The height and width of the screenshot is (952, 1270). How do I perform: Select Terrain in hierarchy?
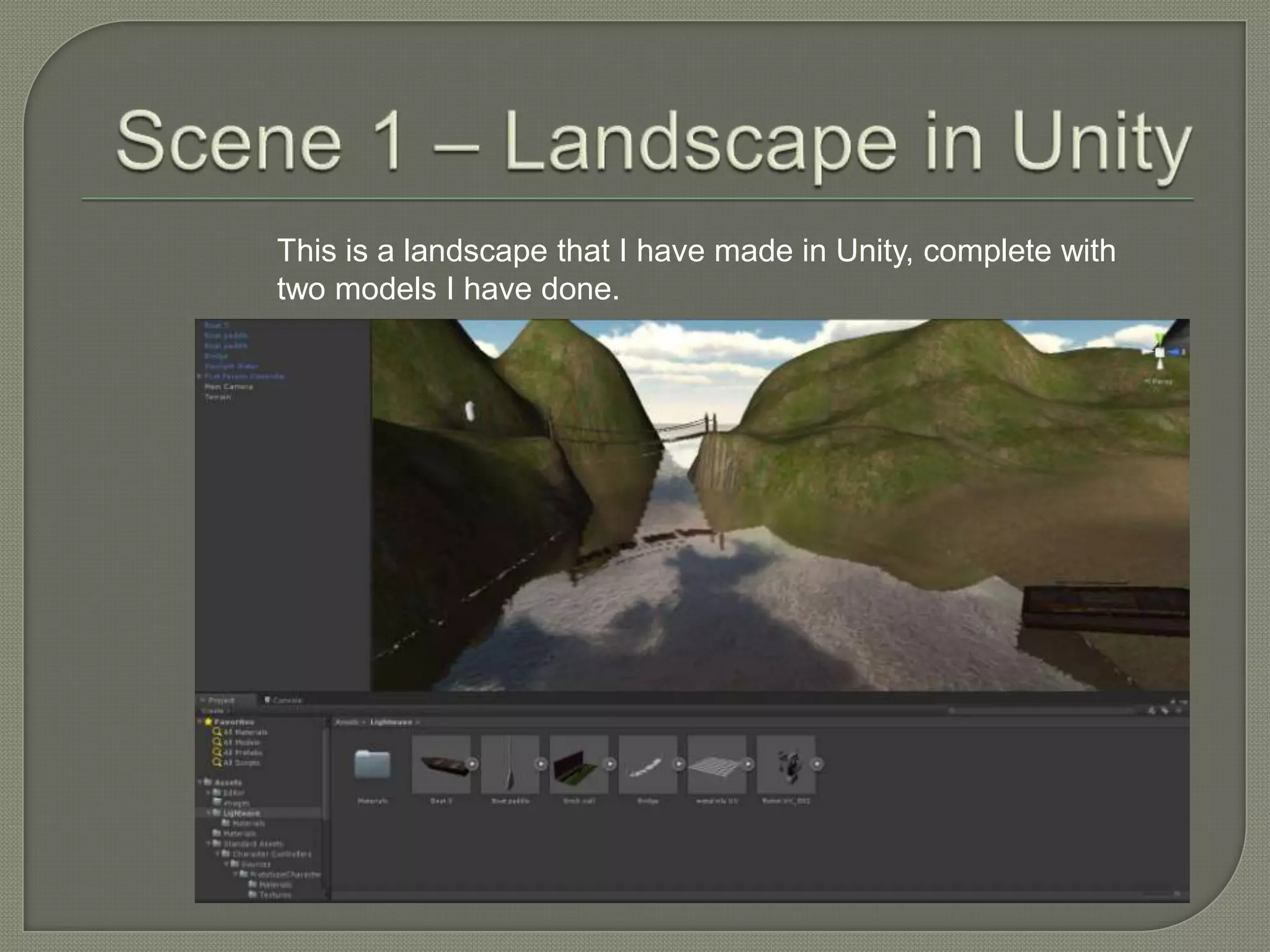pyautogui.click(x=218, y=397)
